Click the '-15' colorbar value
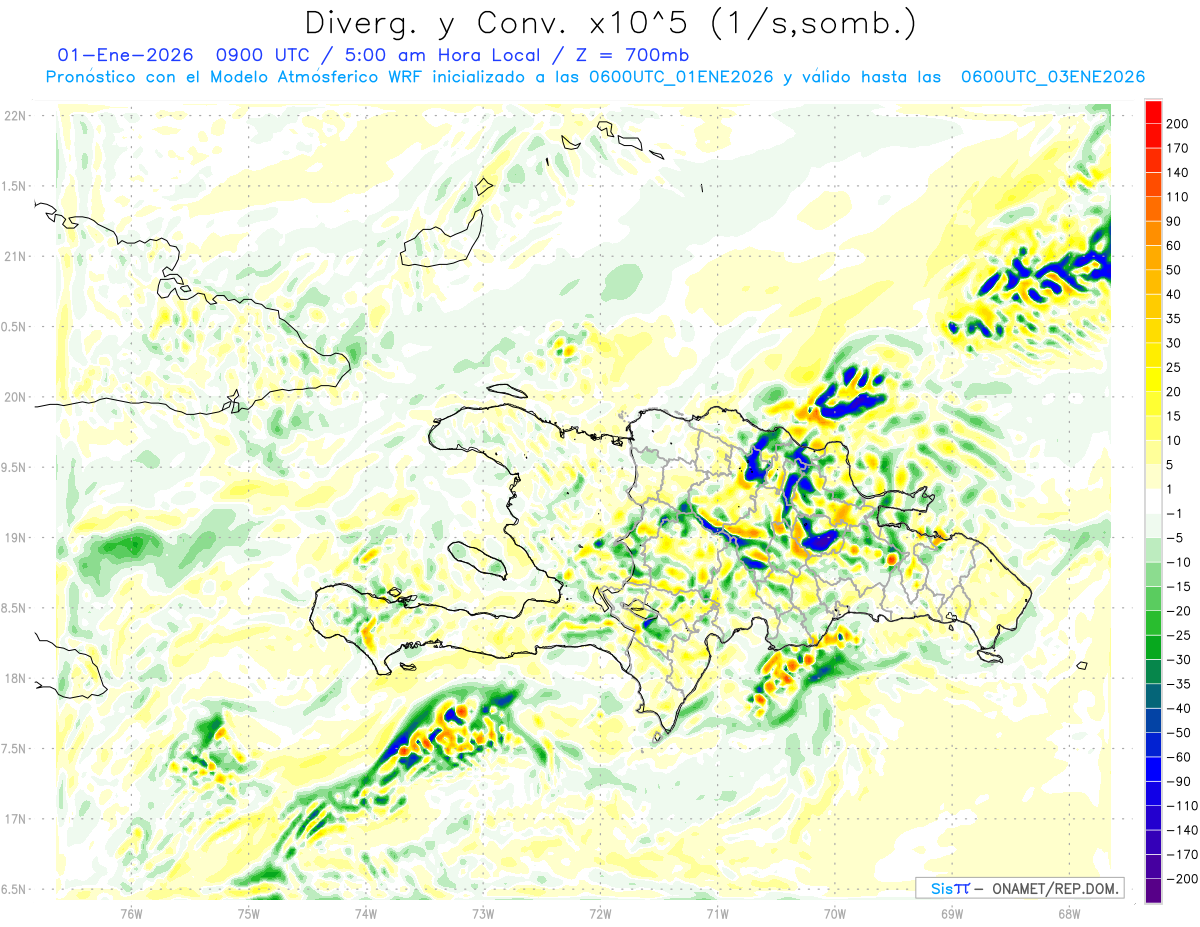 click(1179, 587)
